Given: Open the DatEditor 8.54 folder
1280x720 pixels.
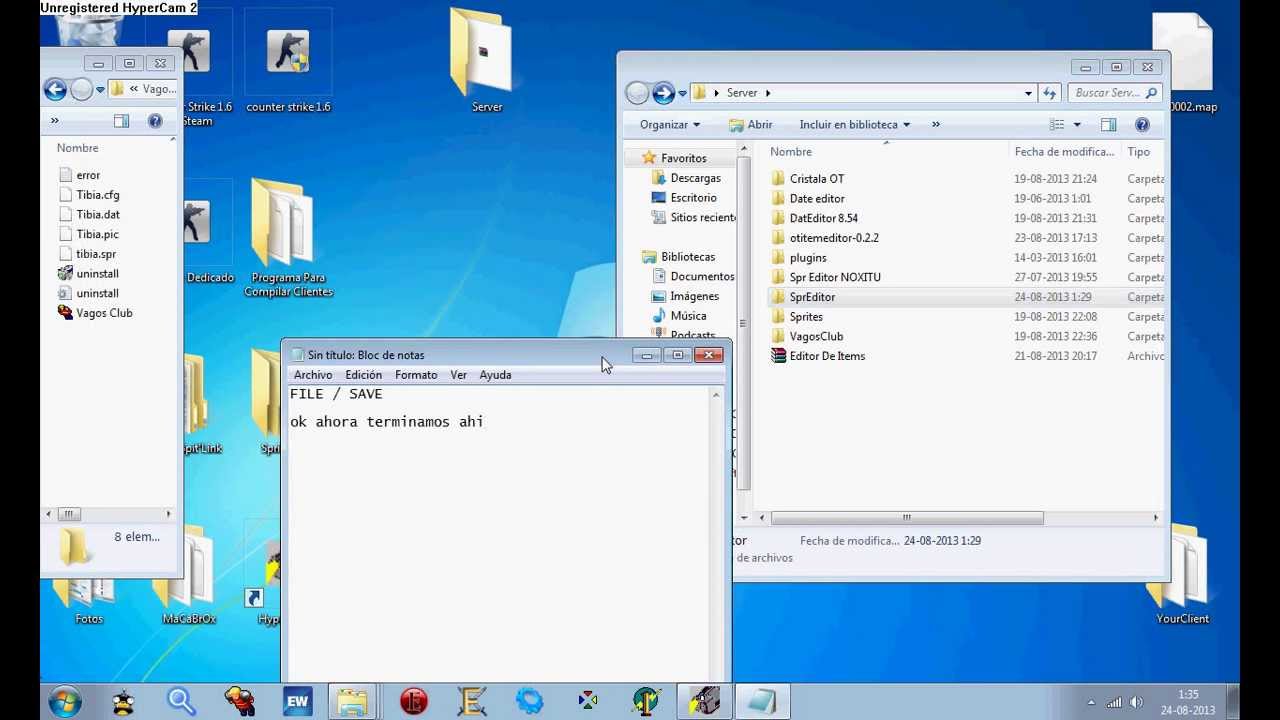Looking at the screenshot, I should pos(823,218).
